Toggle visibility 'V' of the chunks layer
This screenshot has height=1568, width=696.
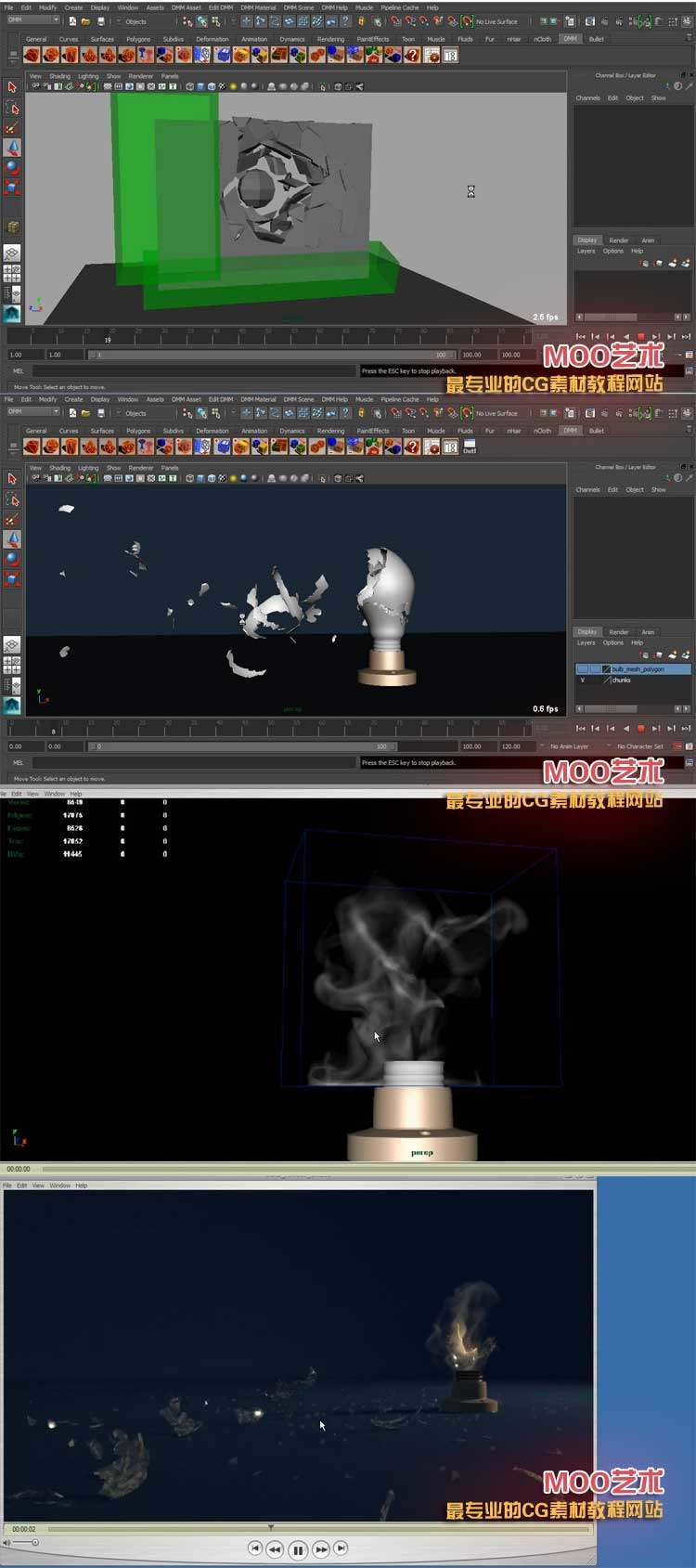tap(583, 680)
